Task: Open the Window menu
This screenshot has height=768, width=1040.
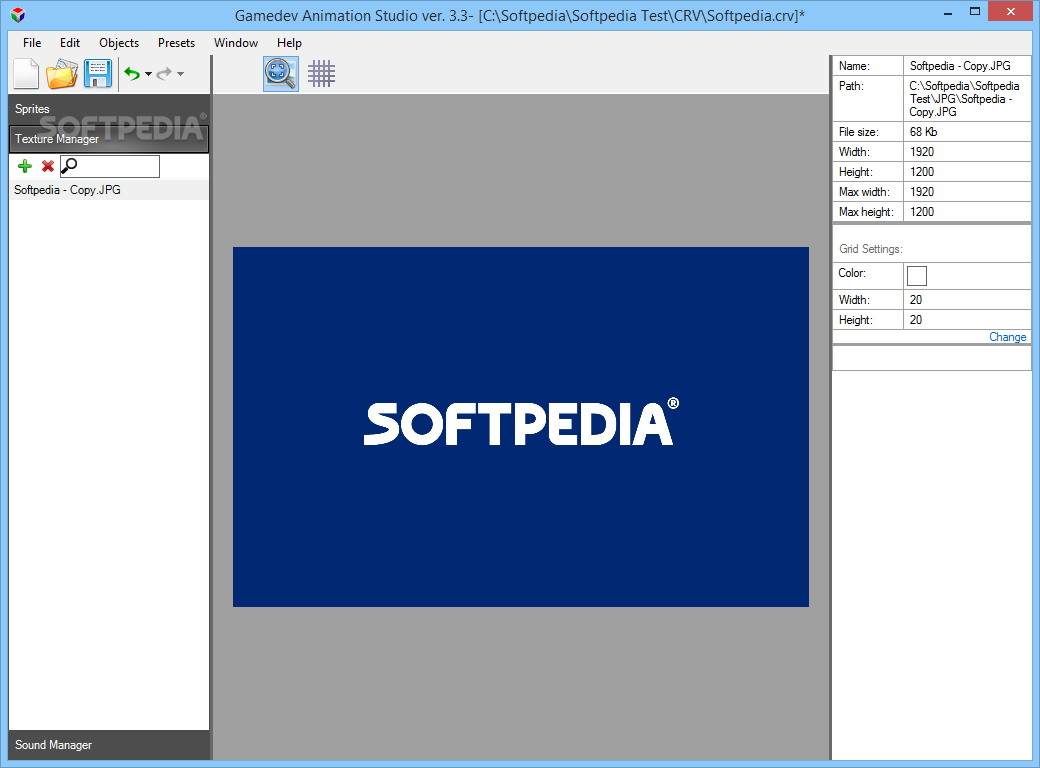Action: (x=235, y=42)
